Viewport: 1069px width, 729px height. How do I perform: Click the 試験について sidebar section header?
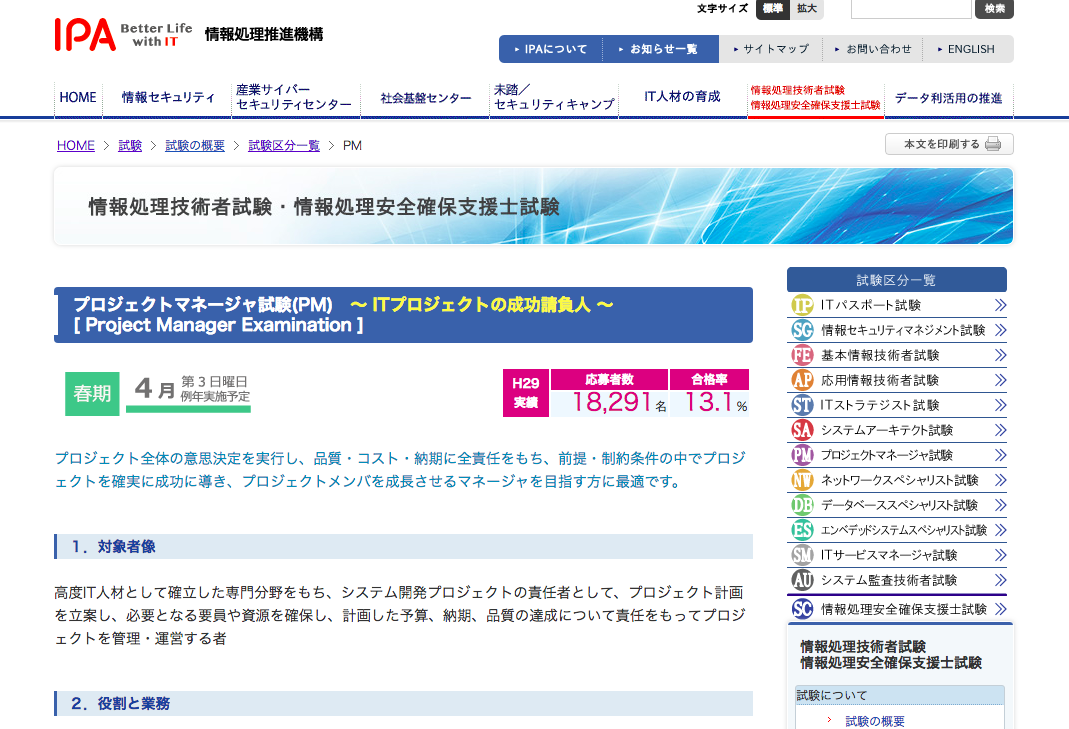click(x=900, y=695)
